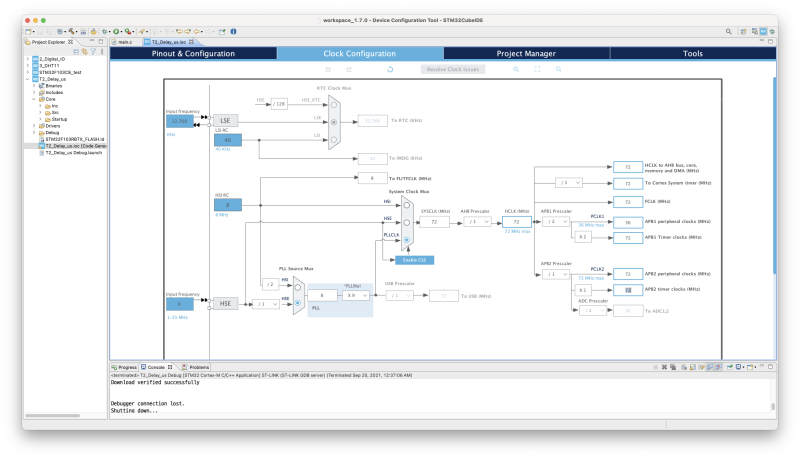This screenshot has height=459, width=800.
Task: Open the Cortex System timer divider dropdown
Action: tap(569, 183)
